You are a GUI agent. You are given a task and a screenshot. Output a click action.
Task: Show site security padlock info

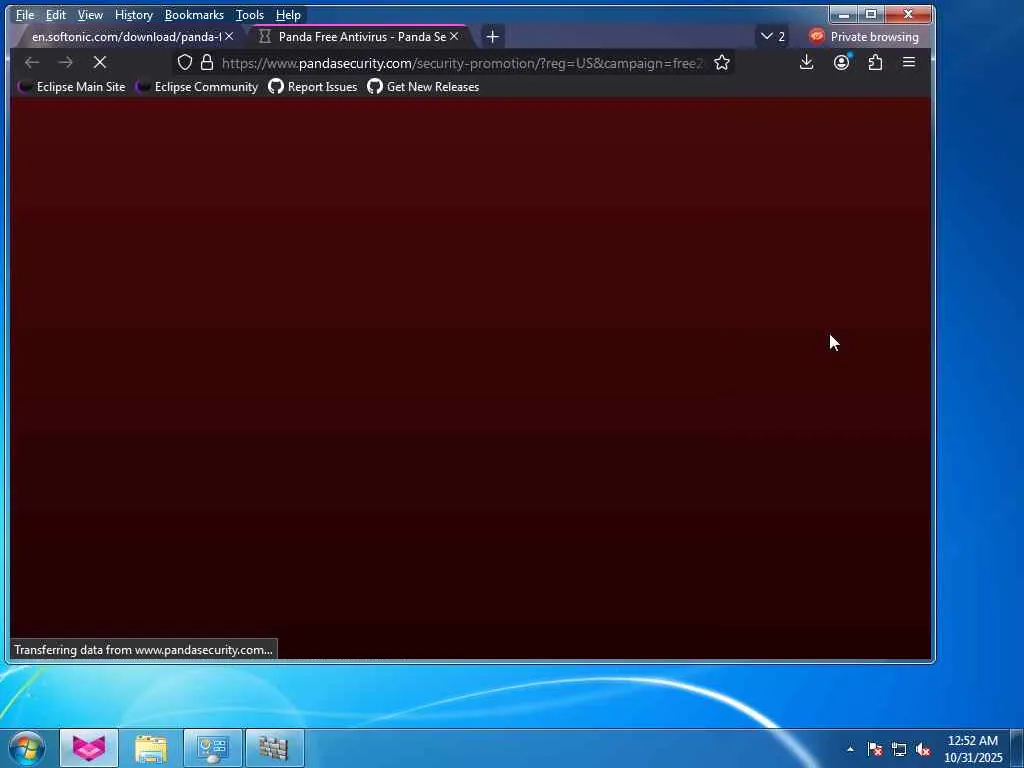pyautogui.click(x=207, y=62)
